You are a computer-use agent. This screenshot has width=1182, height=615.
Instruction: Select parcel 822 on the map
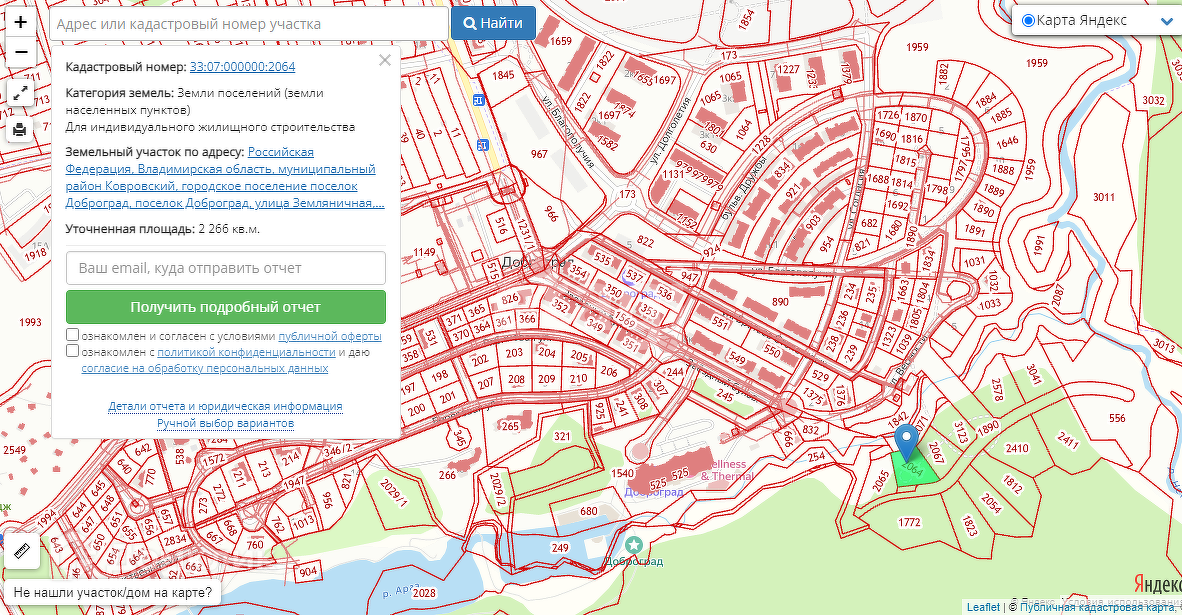point(645,240)
